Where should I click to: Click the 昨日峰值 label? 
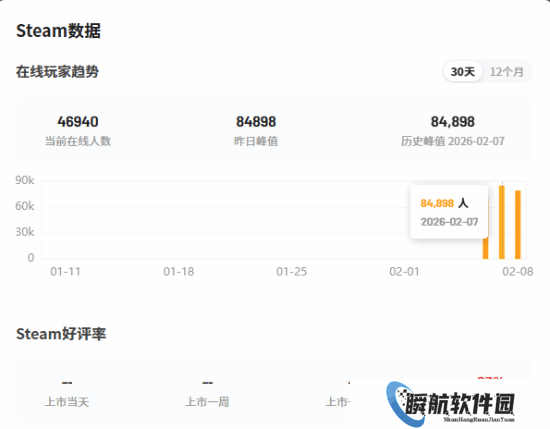coord(256,141)
